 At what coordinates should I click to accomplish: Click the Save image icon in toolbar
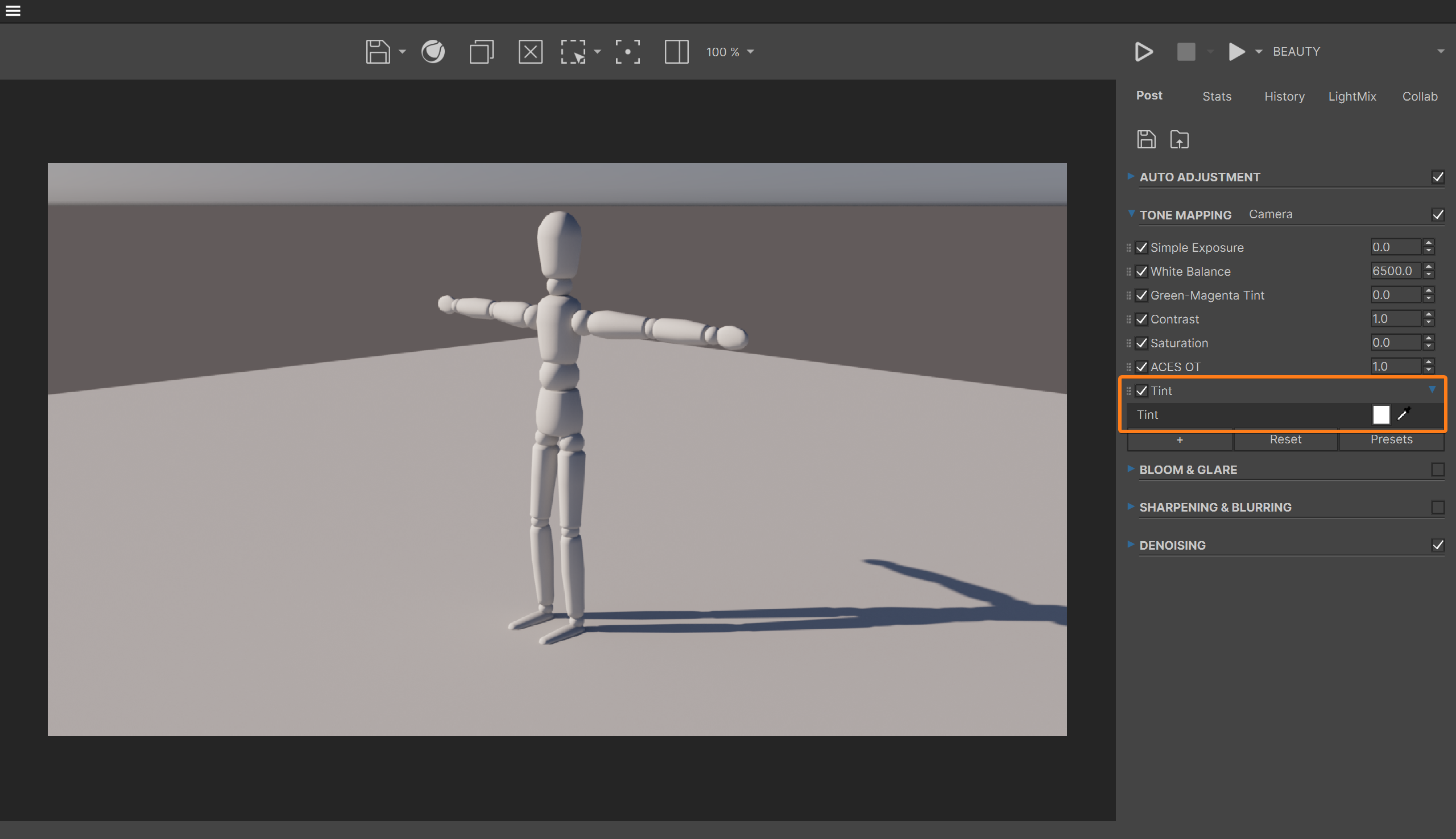pyautogui.click(x=378, y=52)
